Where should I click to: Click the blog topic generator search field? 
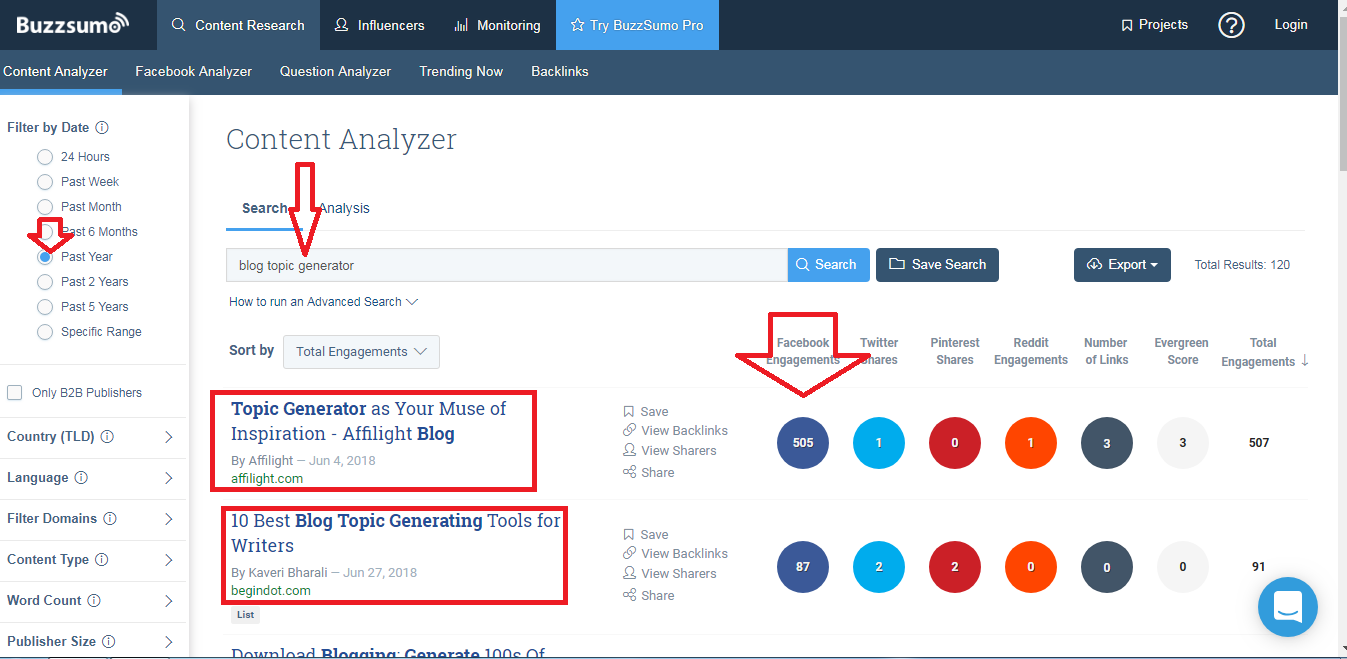507,265
